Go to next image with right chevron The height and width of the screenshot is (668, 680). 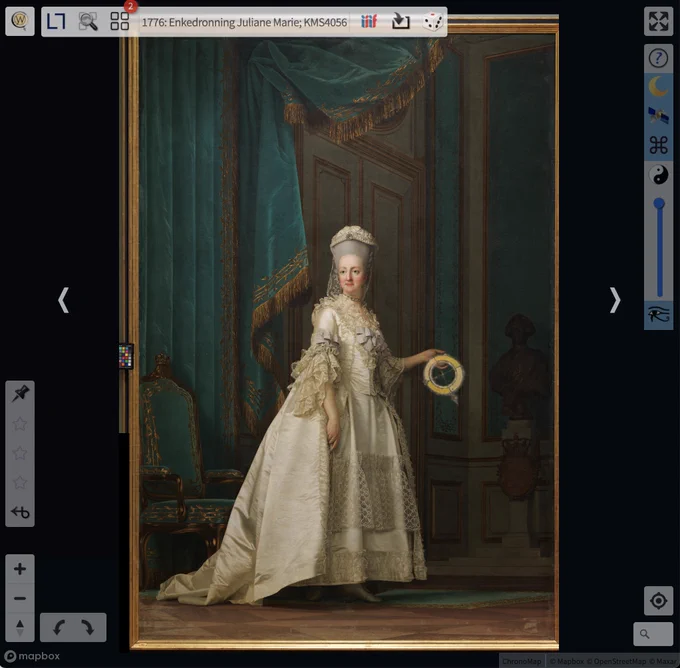(615, 300)
